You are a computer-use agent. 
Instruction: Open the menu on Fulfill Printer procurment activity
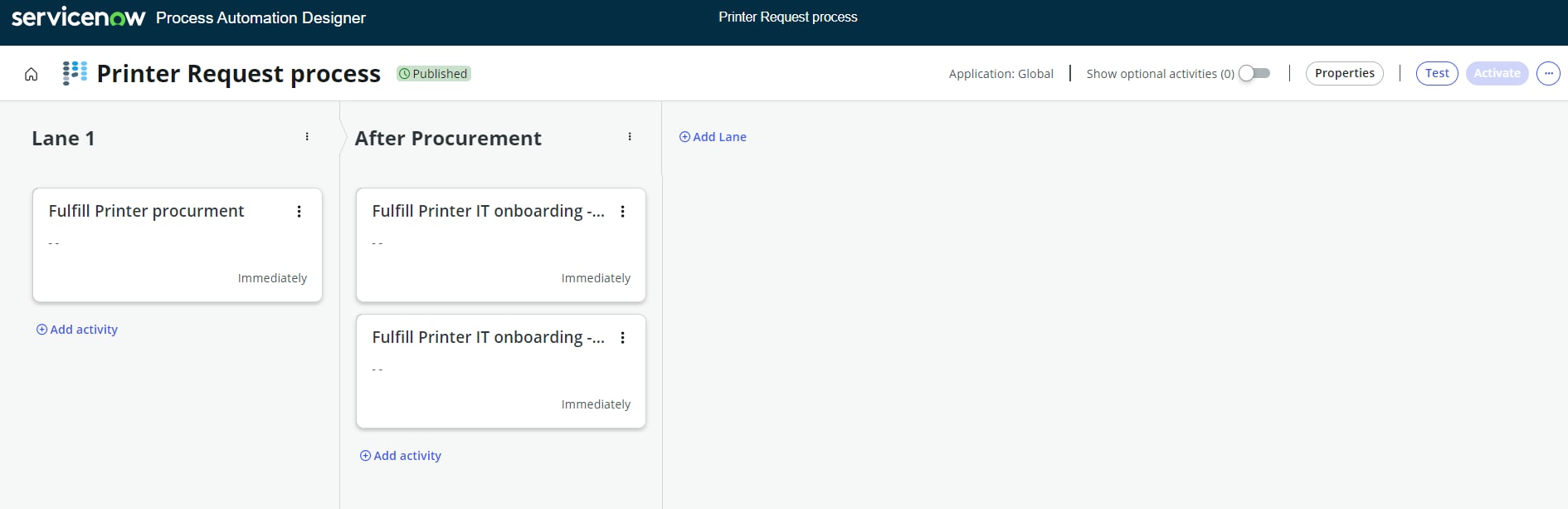click(x=299, y=212)
